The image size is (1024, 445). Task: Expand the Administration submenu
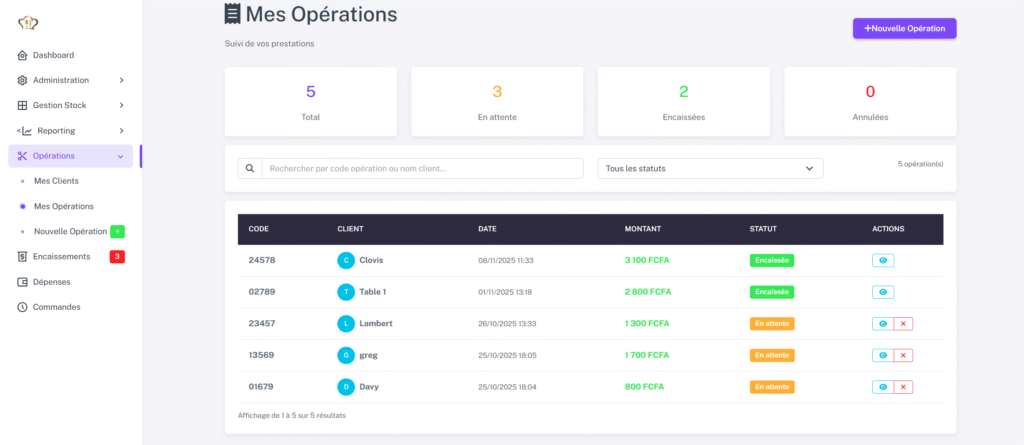pos(121,80)
